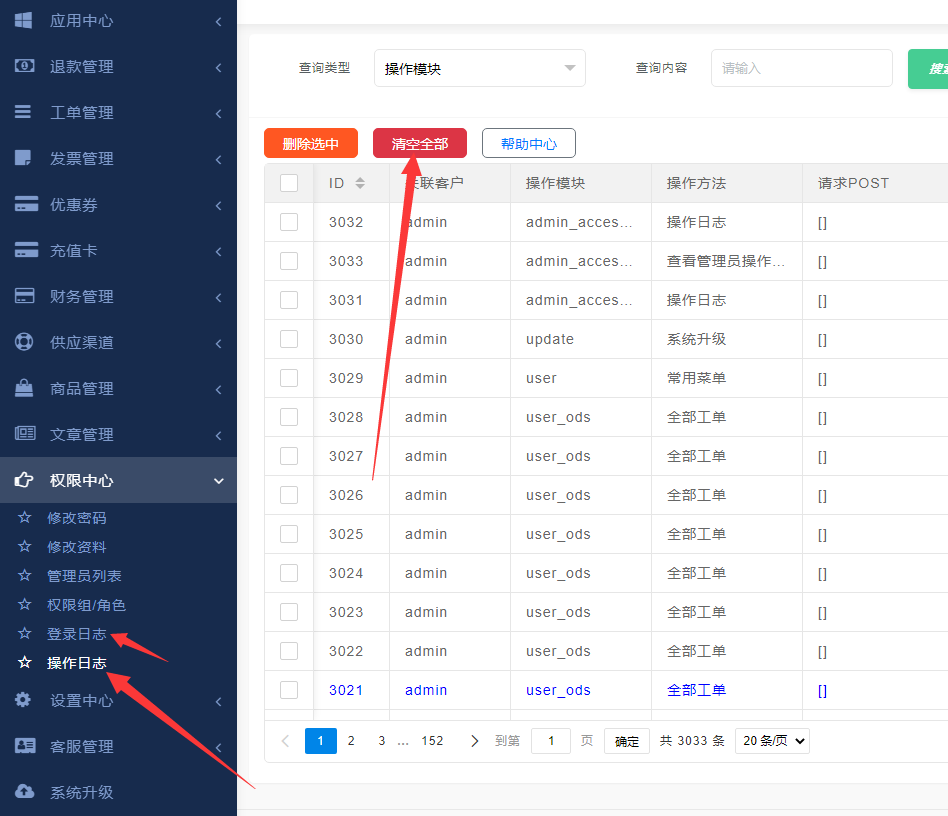
Task: Check the row with ID 3021
Action: pyautogui.click(x=289, y=690)
